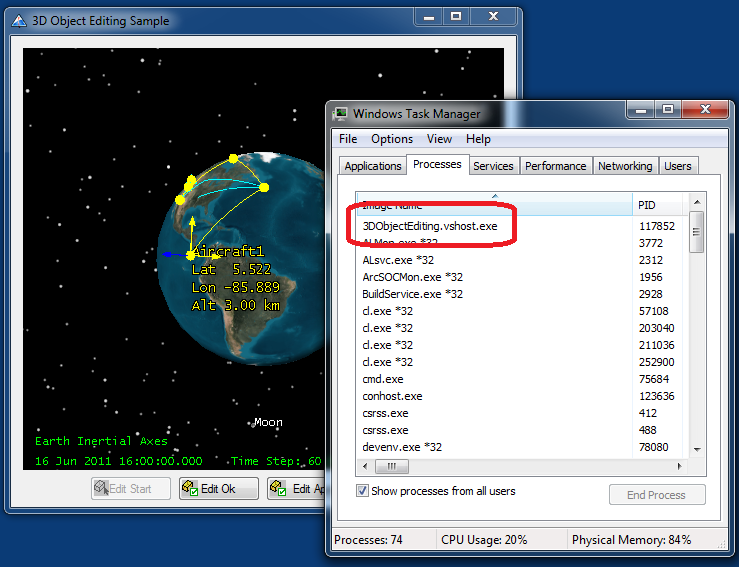Image resolution: width=739 pixels, height=567 pixels.
Task: Open the View menu
Action: [439, 139]
